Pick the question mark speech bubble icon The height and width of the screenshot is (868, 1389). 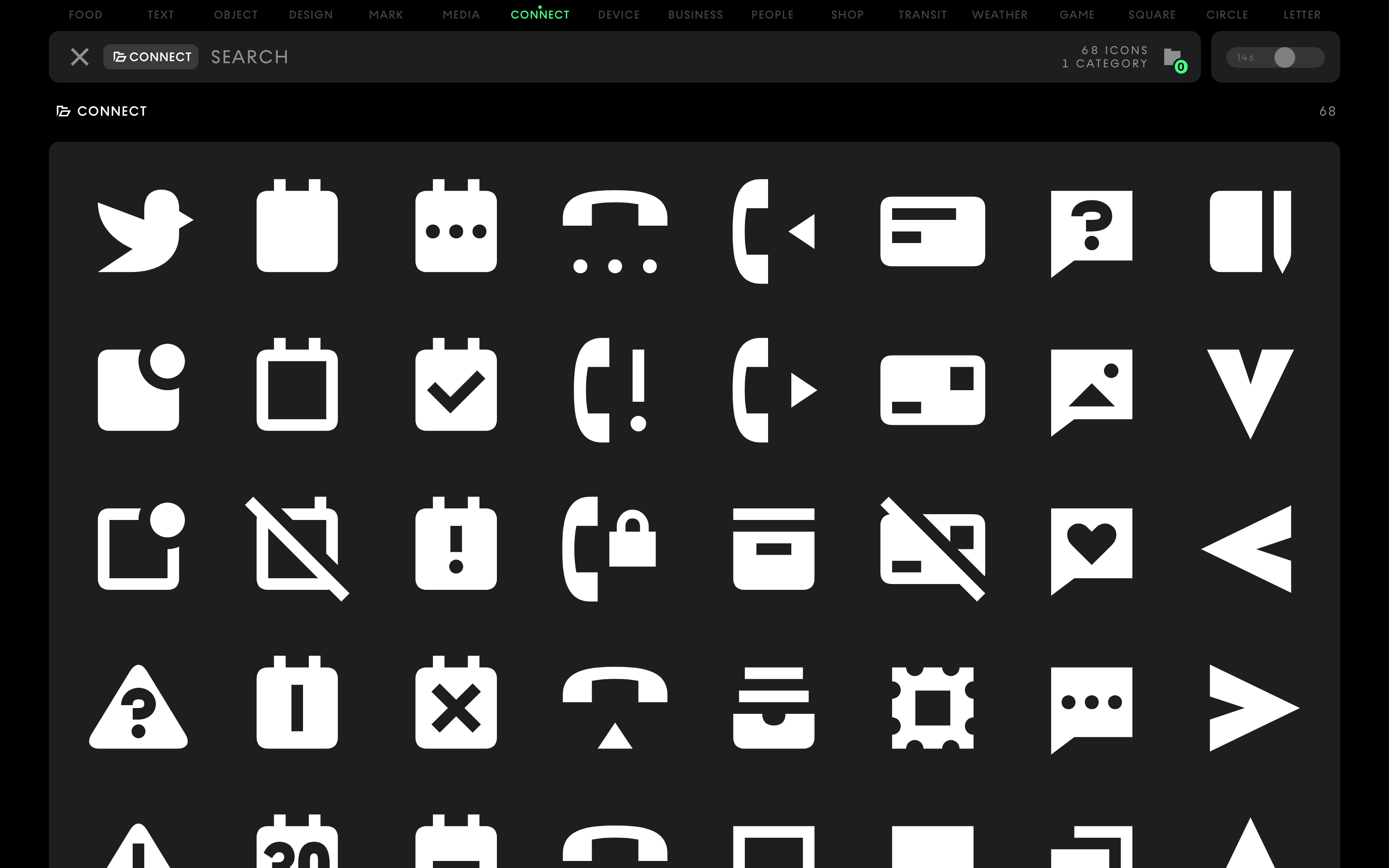coord(1091,231)
